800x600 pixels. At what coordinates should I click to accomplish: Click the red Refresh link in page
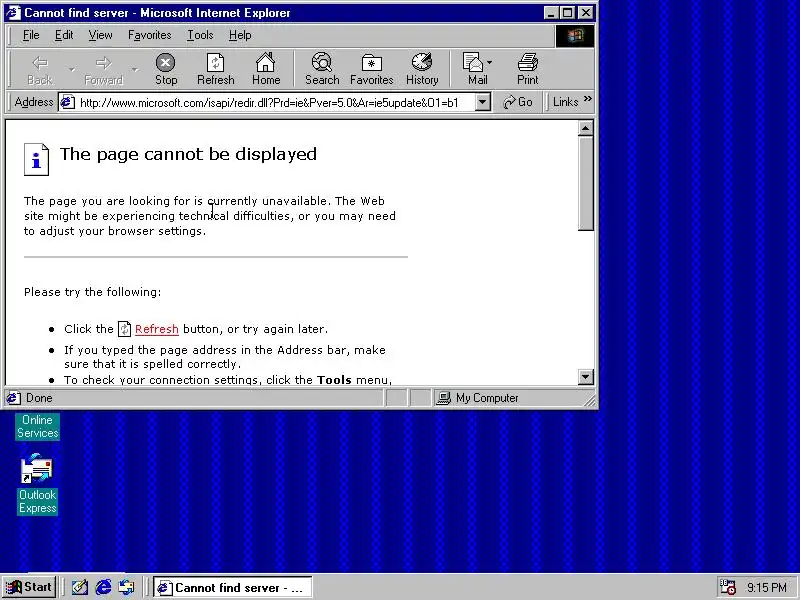(x=157, y=329)
